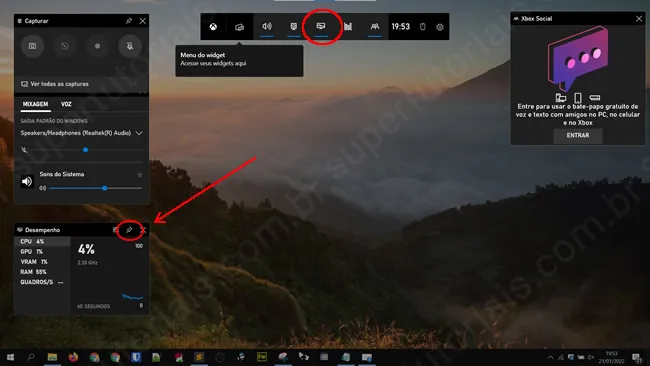
Task: Open Sublime Text from the taskbar
Action: click(x=199, y=357)
